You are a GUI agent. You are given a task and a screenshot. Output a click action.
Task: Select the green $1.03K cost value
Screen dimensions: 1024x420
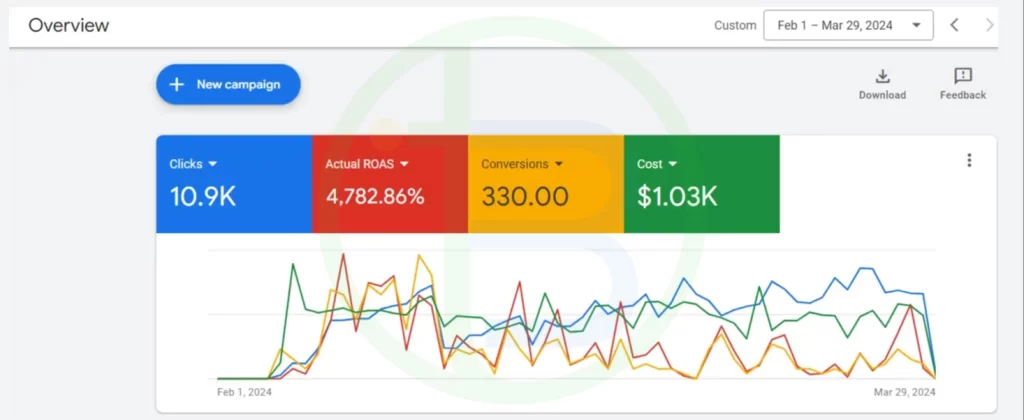677,197
